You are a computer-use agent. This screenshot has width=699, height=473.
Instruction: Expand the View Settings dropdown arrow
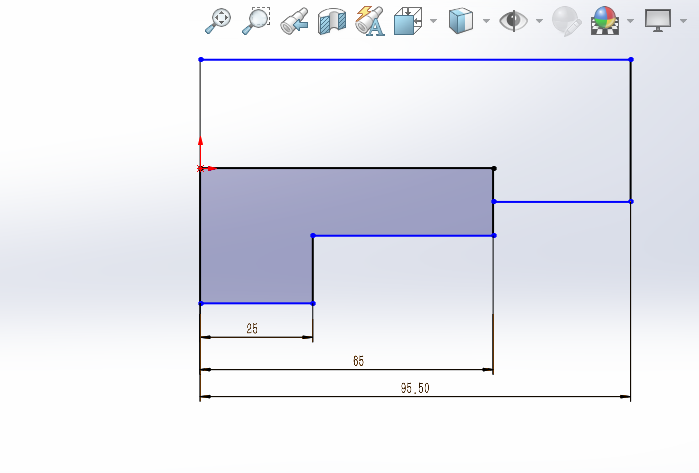point(683,21)
